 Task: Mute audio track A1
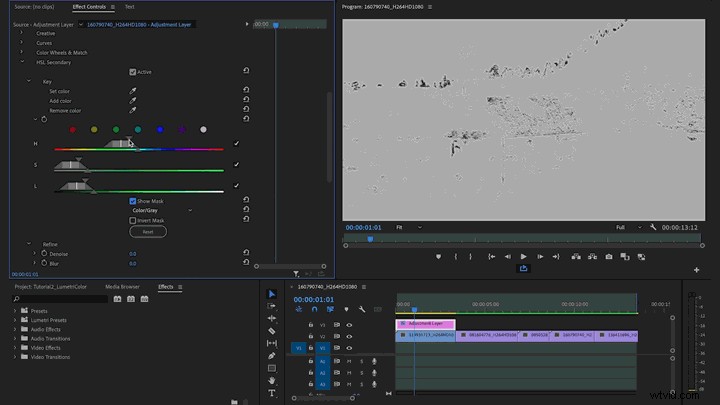coord(349,361)
